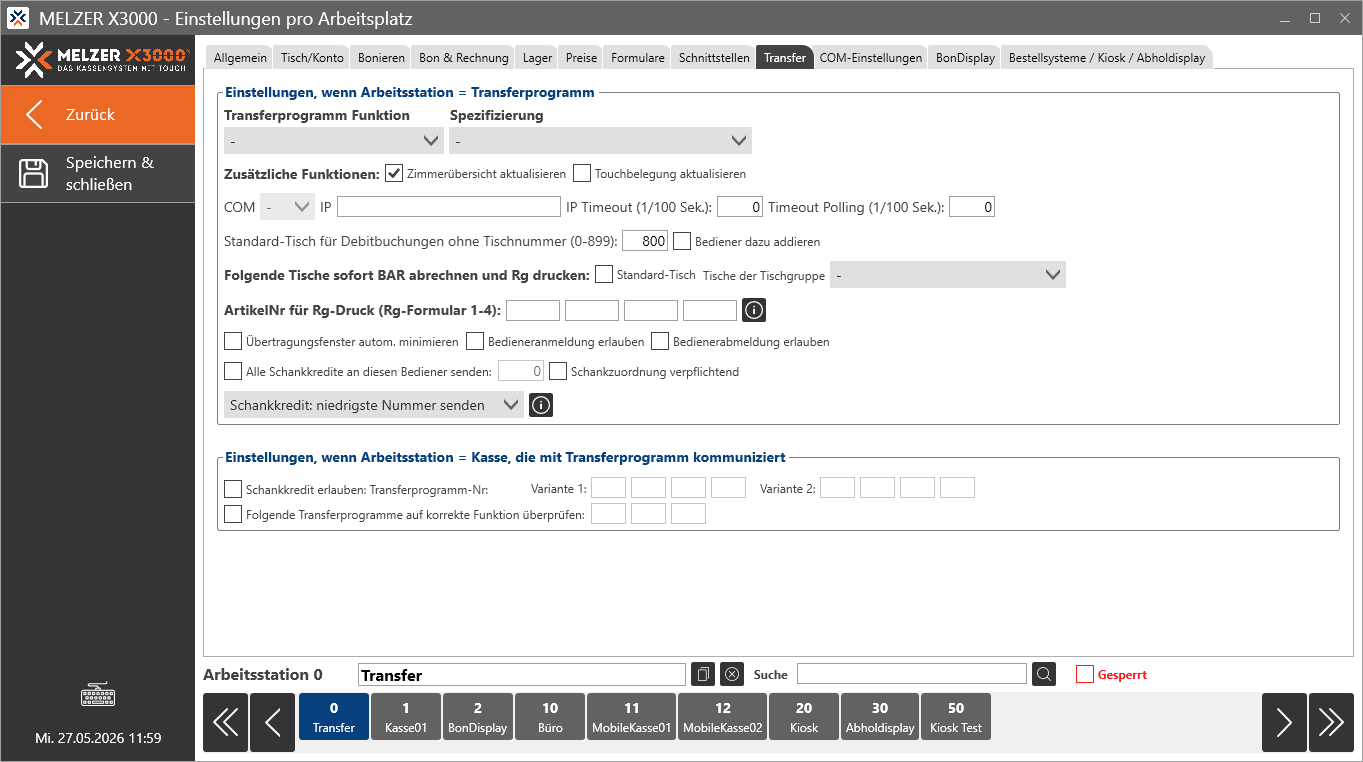Select workstation 50 Kiosk Test
Viewport: 1363px width, 762px height.
(x=956, y=717)
